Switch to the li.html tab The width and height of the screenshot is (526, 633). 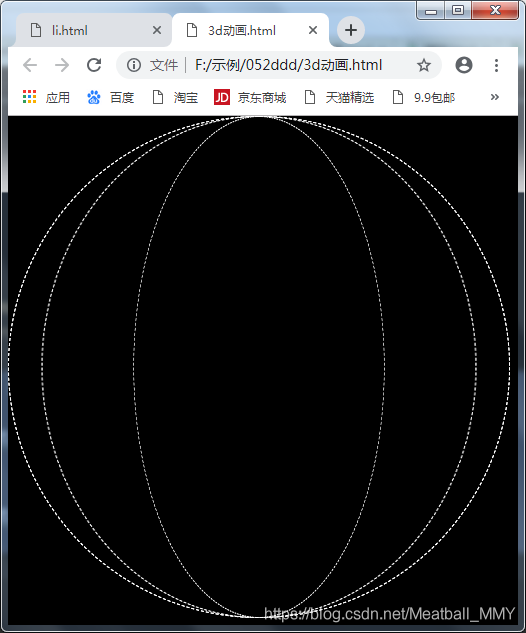tap(94, 30)
